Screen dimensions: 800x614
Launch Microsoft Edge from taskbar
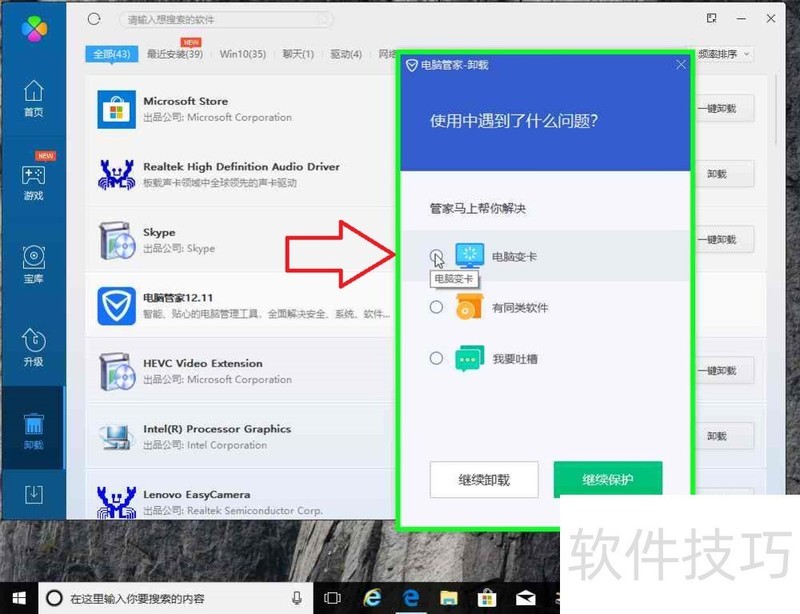pyautogui.click(x=411, y=598)
